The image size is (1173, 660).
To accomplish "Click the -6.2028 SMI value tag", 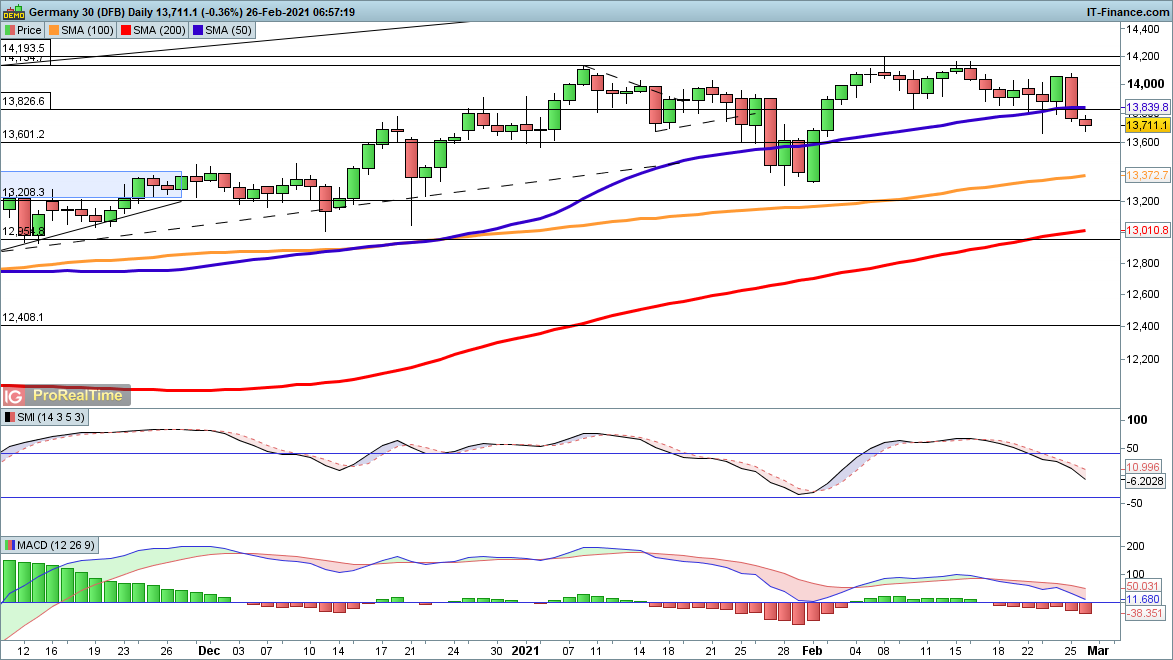I will click(1145, 481).
